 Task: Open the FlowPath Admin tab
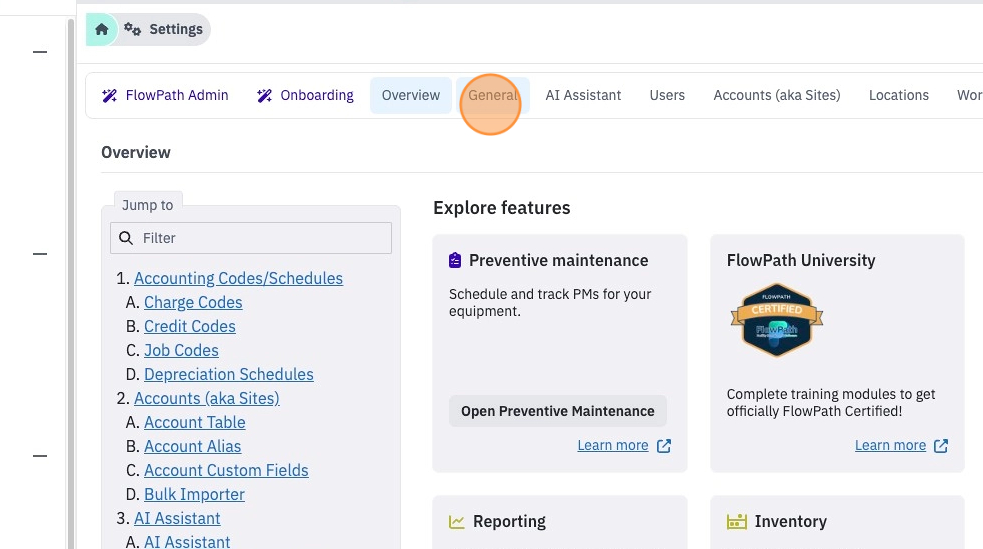click(165, 95)
